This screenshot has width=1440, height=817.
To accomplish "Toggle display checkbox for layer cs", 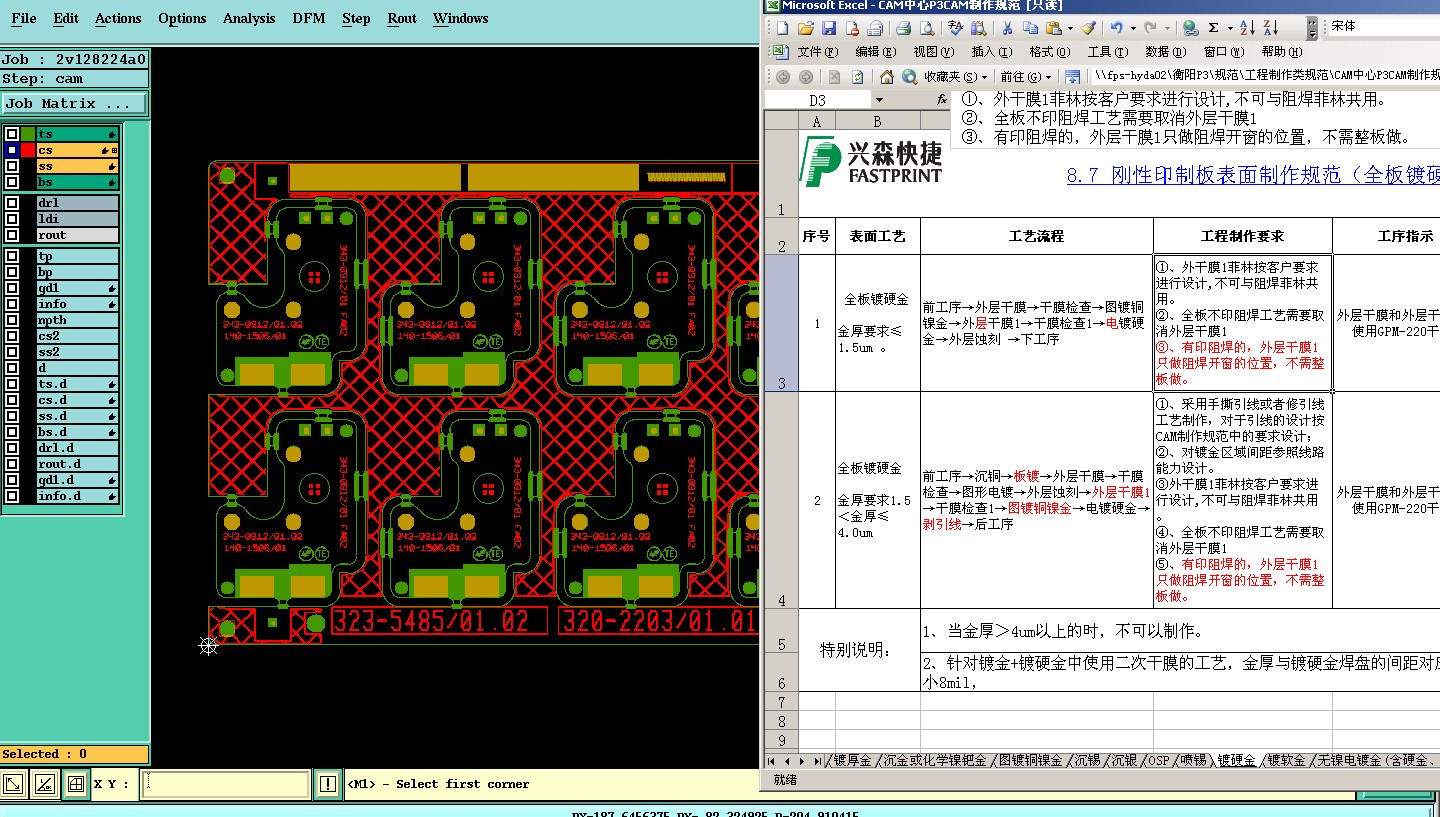I will 12,150.
